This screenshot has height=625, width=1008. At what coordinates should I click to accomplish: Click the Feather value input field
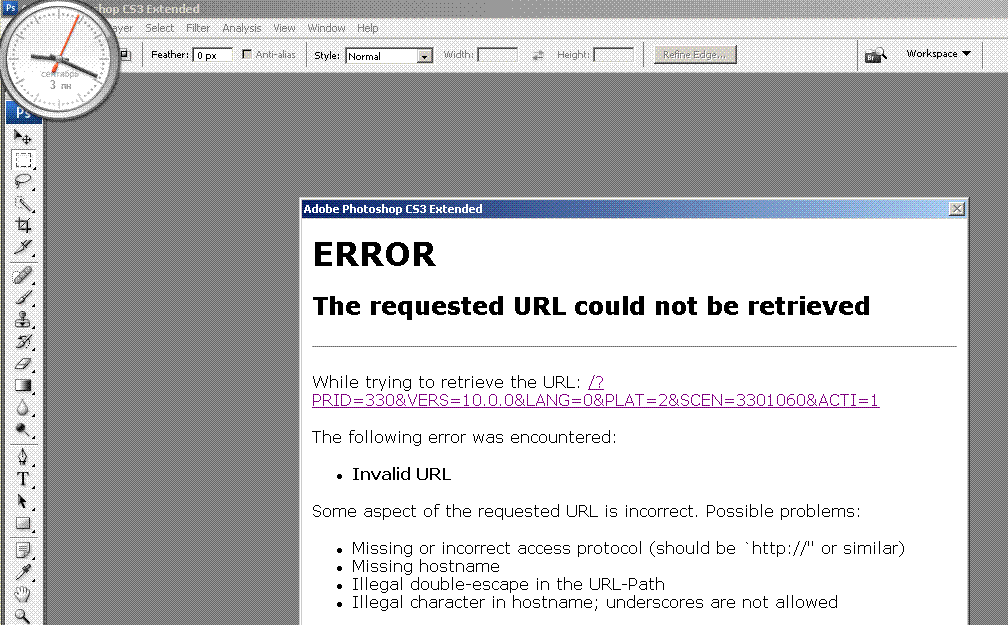point(212,55)
